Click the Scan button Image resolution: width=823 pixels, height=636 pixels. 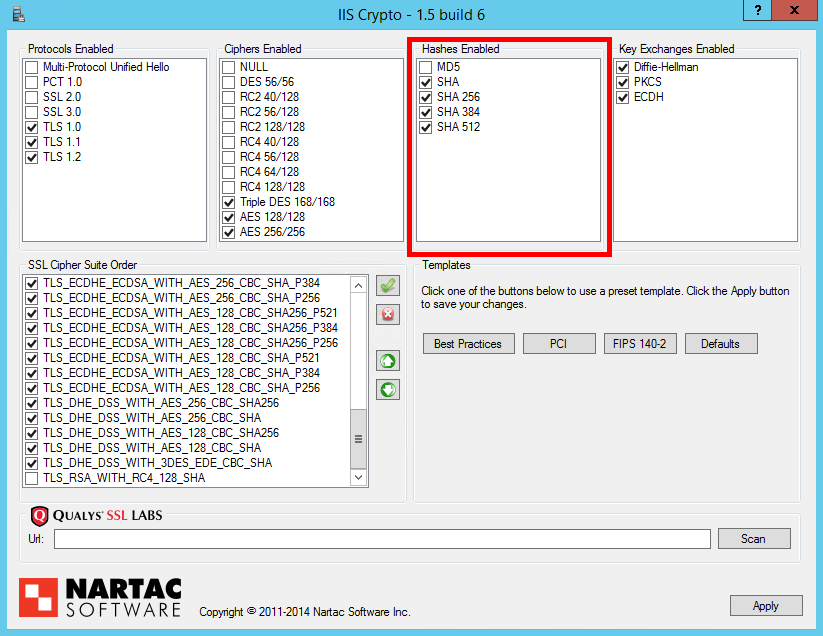pyautogui.click(x=754, y=539)
